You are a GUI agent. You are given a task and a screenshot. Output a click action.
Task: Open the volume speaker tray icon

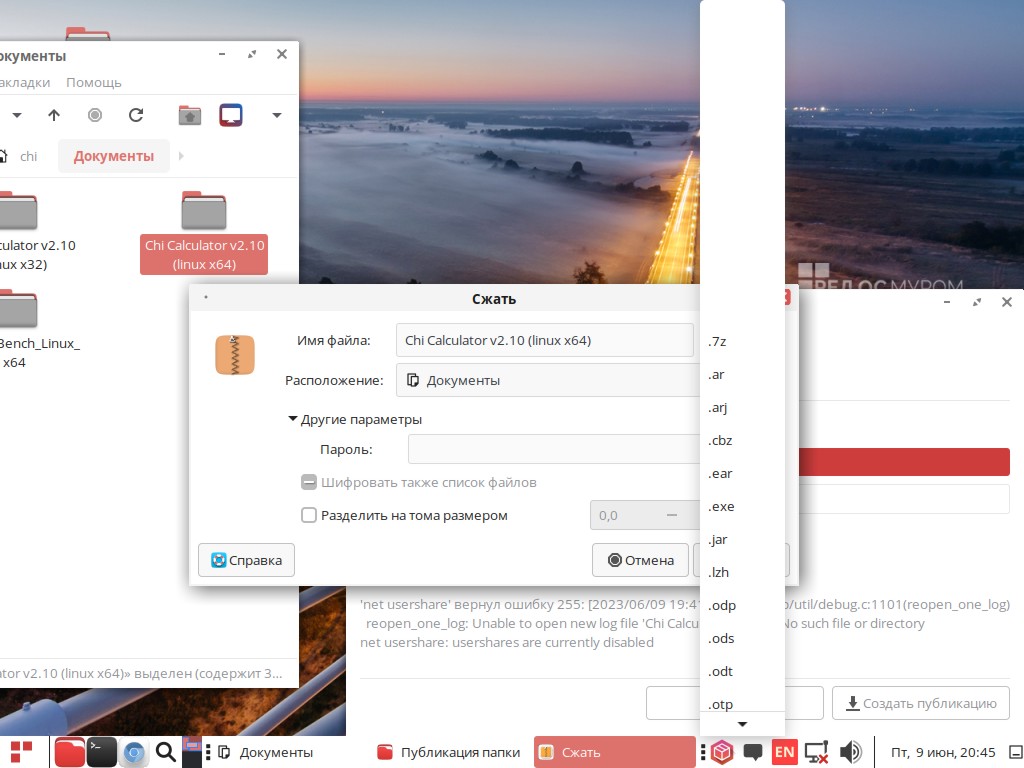(850, 752)
